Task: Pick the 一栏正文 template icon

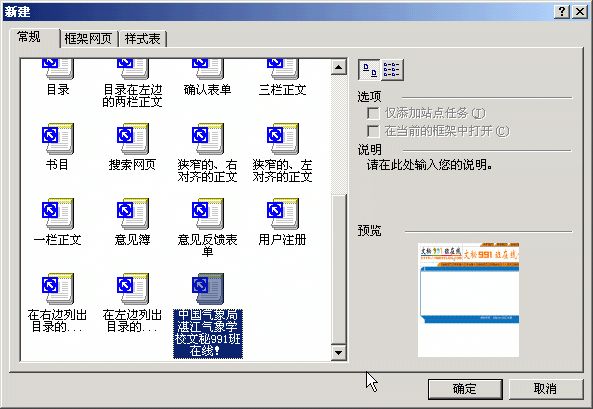Action: pos(57,214)
